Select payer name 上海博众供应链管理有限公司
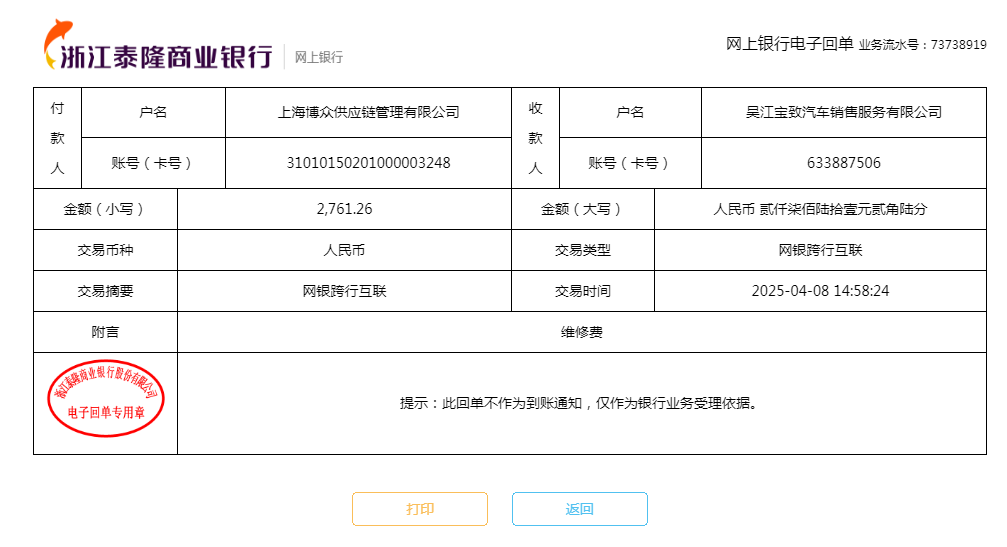Screen dimensions: 1007x547 [x=368, y=112]
